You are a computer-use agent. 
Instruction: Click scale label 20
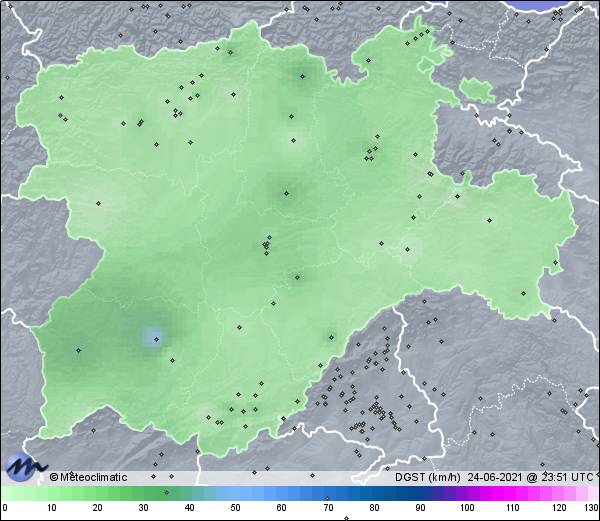click(97, 508)
